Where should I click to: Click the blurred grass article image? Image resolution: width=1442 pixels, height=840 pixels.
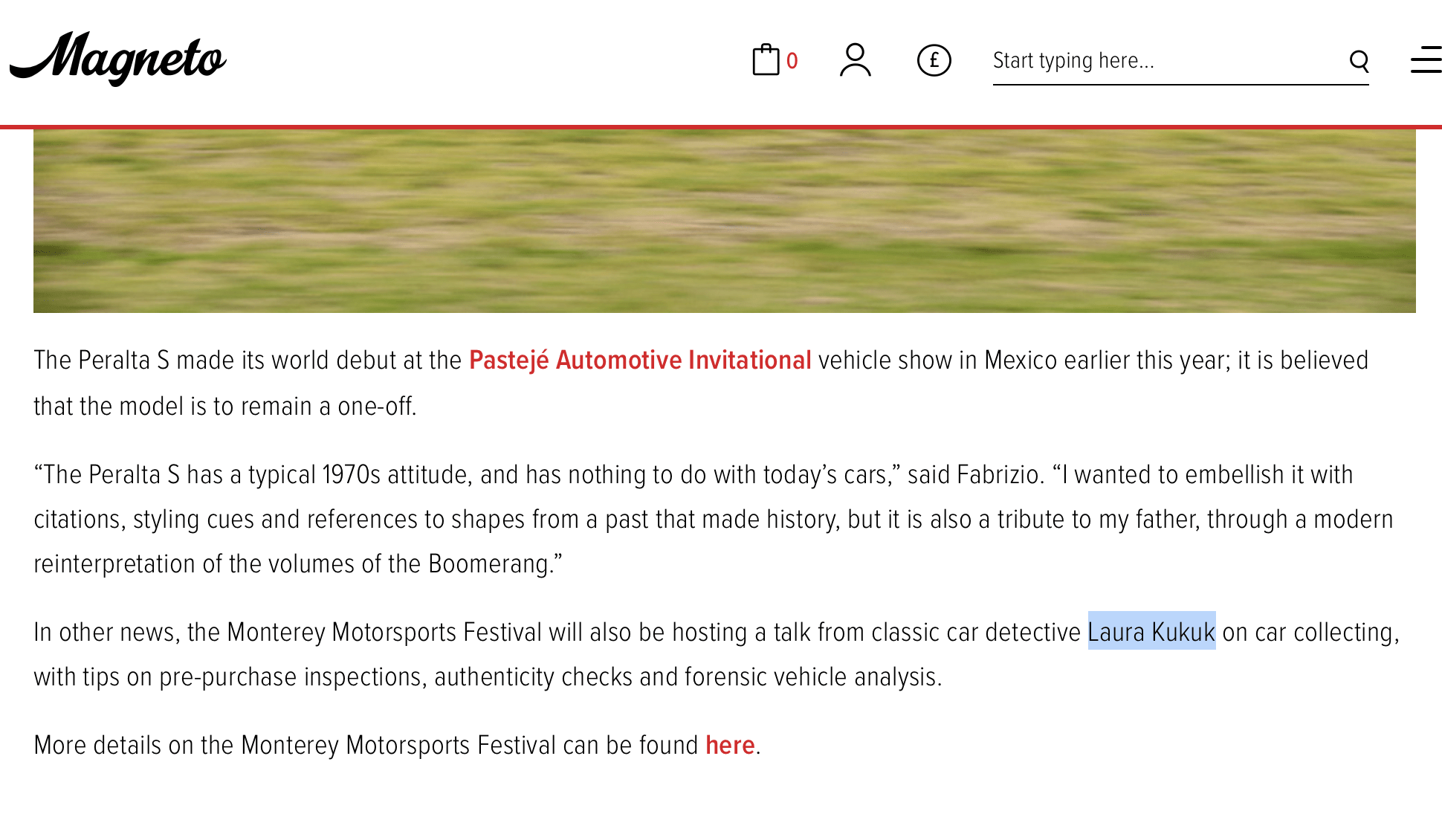[x=725, y=221]
